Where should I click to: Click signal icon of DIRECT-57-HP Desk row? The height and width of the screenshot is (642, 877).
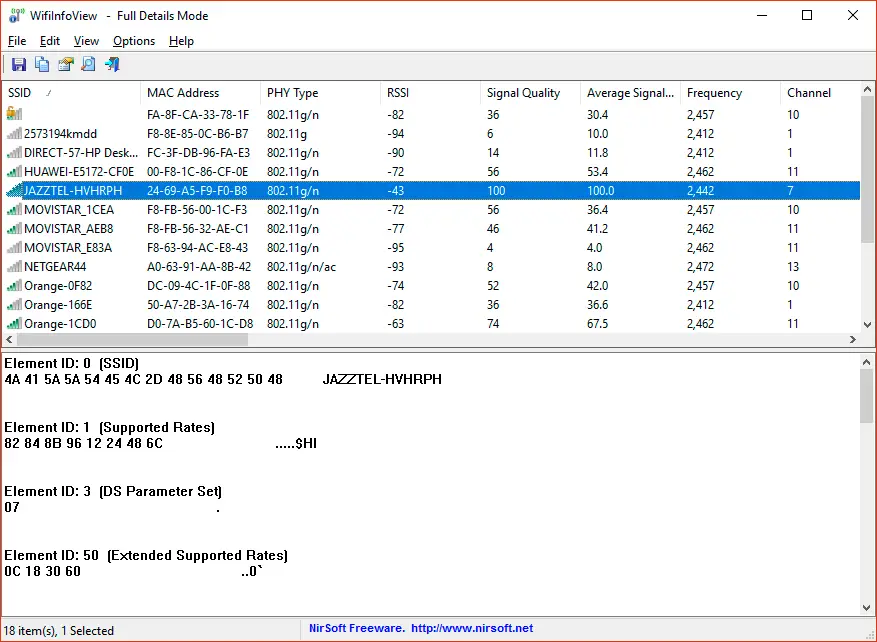click(x=14, y=153)
